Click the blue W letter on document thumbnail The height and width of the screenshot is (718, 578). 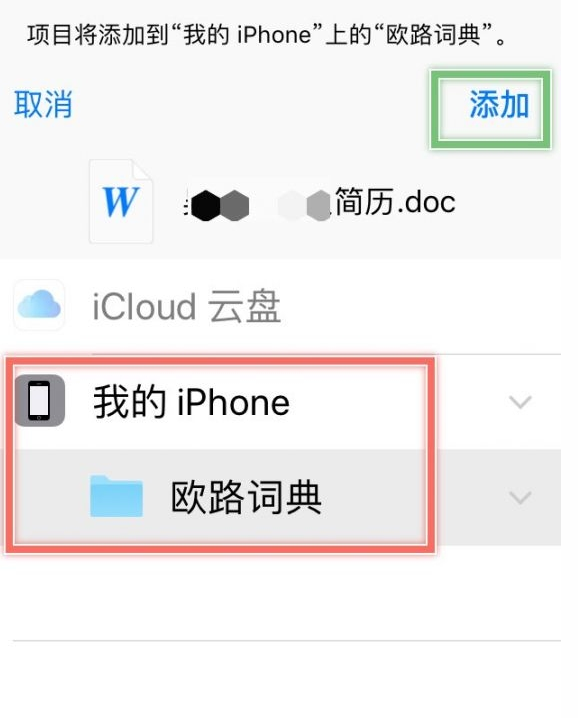tap(120, 201)
